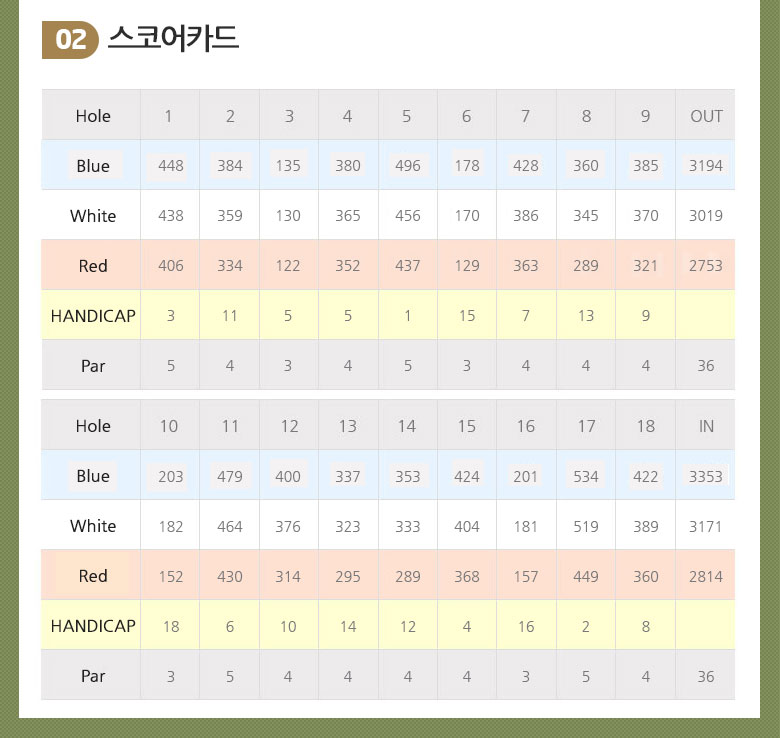Select Red distance 449 on hole 17
The image size is (780, 738).
pos(586,576)
